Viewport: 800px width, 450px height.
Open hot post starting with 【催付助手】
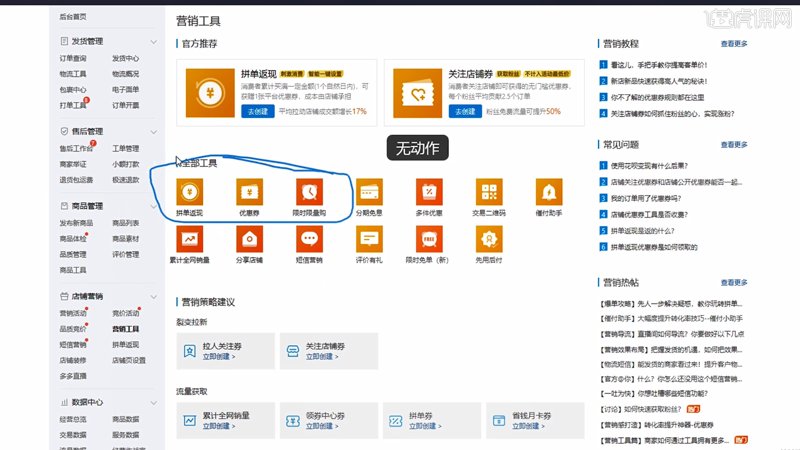tap(671, 318)
